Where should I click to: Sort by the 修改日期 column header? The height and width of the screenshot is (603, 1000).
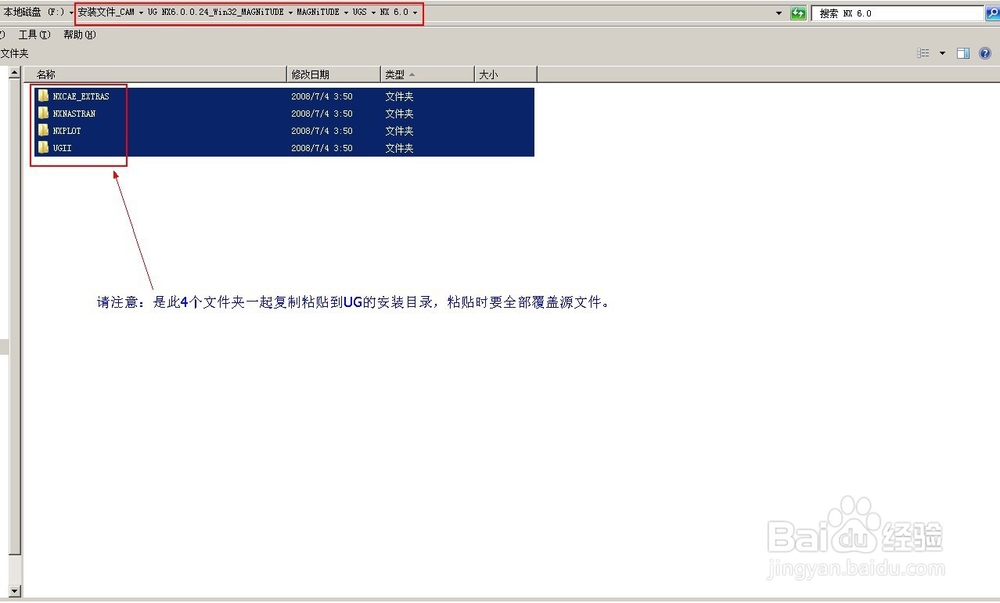pyautogui.click(x=334, y=75)
